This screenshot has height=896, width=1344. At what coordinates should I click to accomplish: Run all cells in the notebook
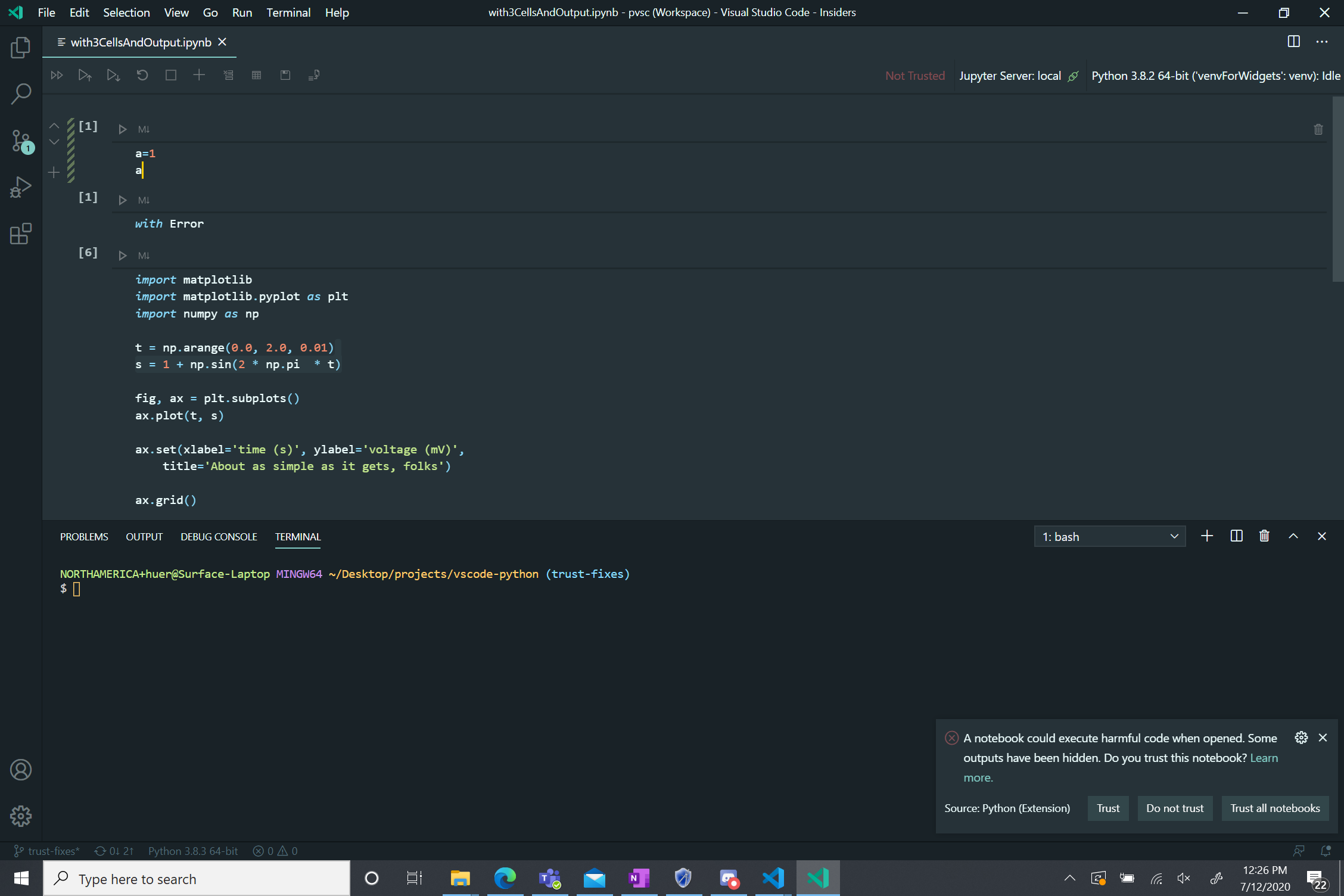pyautogui.click(x=57, y=75)
